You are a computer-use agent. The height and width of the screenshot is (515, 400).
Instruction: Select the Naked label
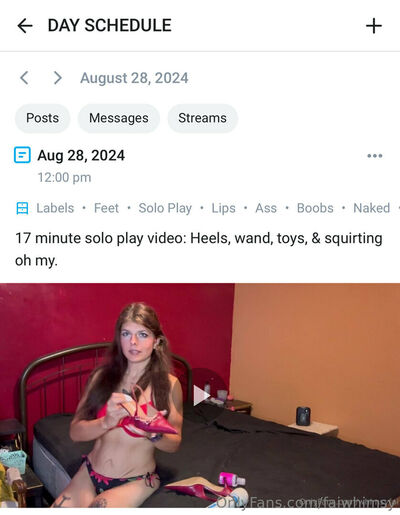click(x=371, y=208)
